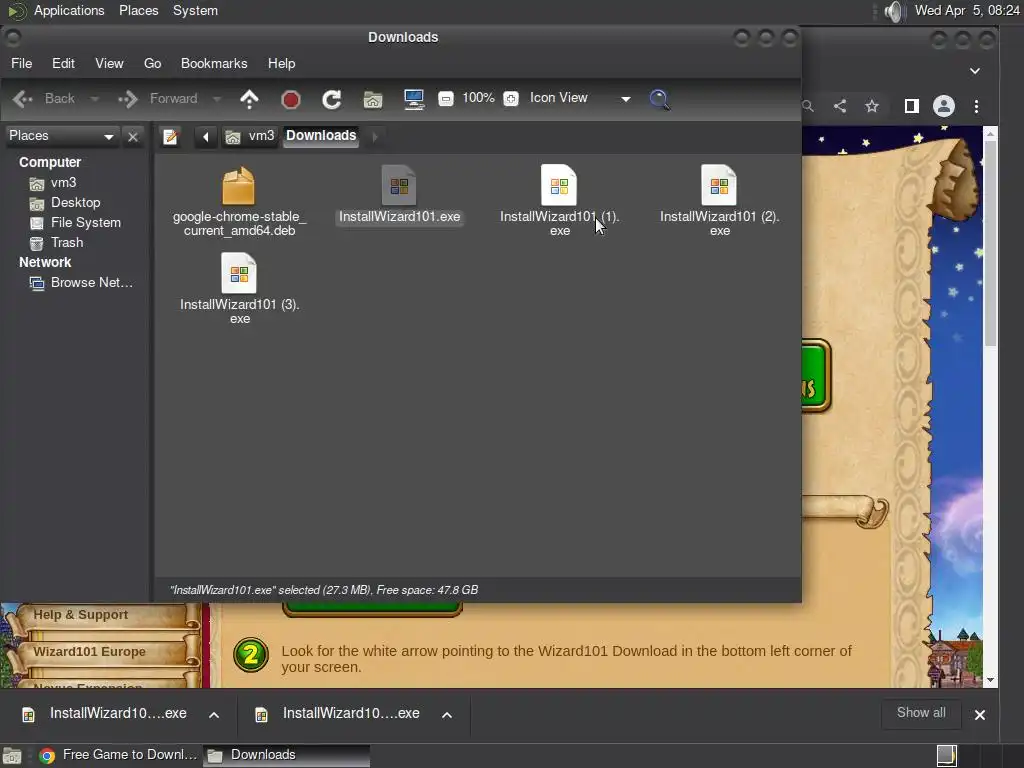Expand second download item's options chevron
The height and width of the screenshot is (768, 1024).
(447, 714)
